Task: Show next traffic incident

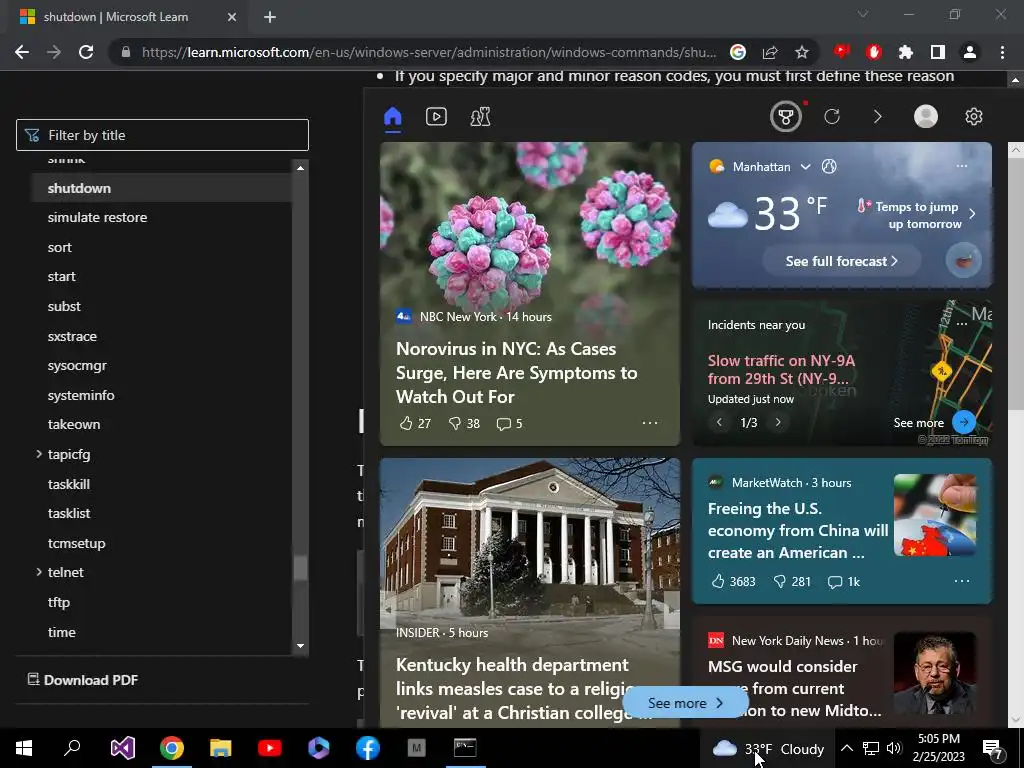Action: pyautogui.click(x=778, y=423)
